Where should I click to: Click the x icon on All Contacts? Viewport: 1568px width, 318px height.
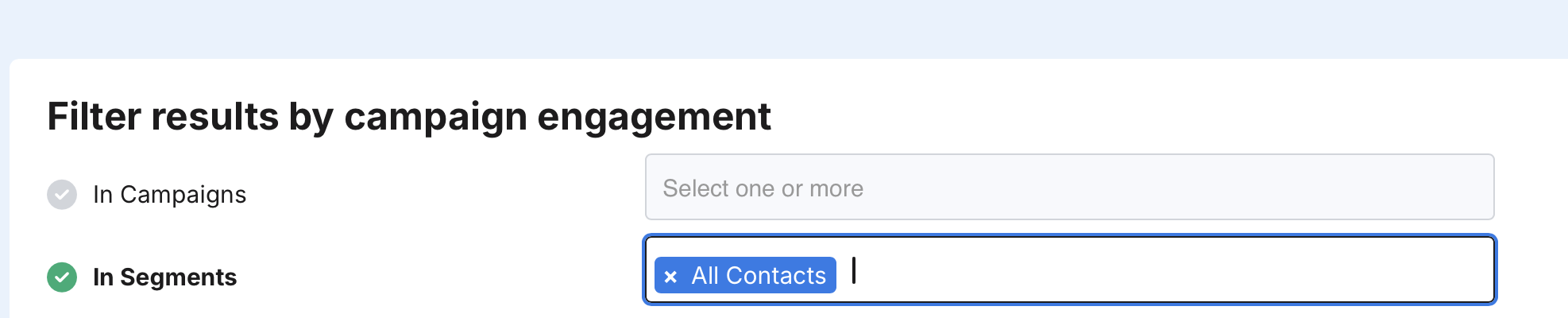(671, 277)
